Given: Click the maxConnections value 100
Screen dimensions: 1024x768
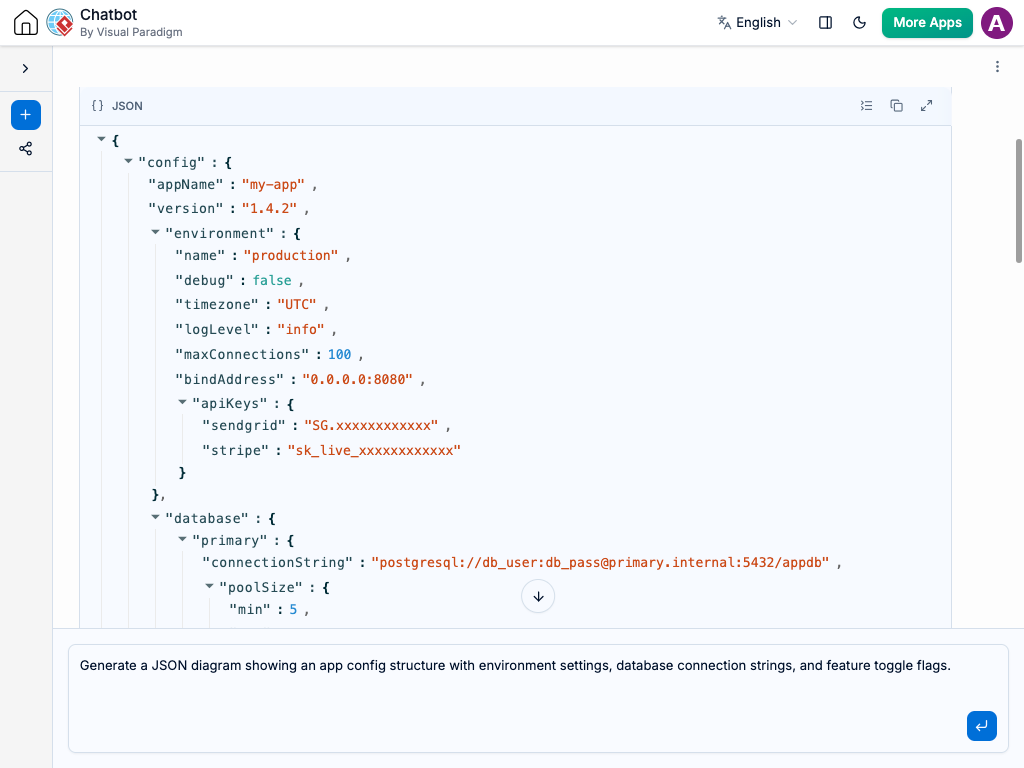Looking at the screenshot, I should click(x=340, y=355).
